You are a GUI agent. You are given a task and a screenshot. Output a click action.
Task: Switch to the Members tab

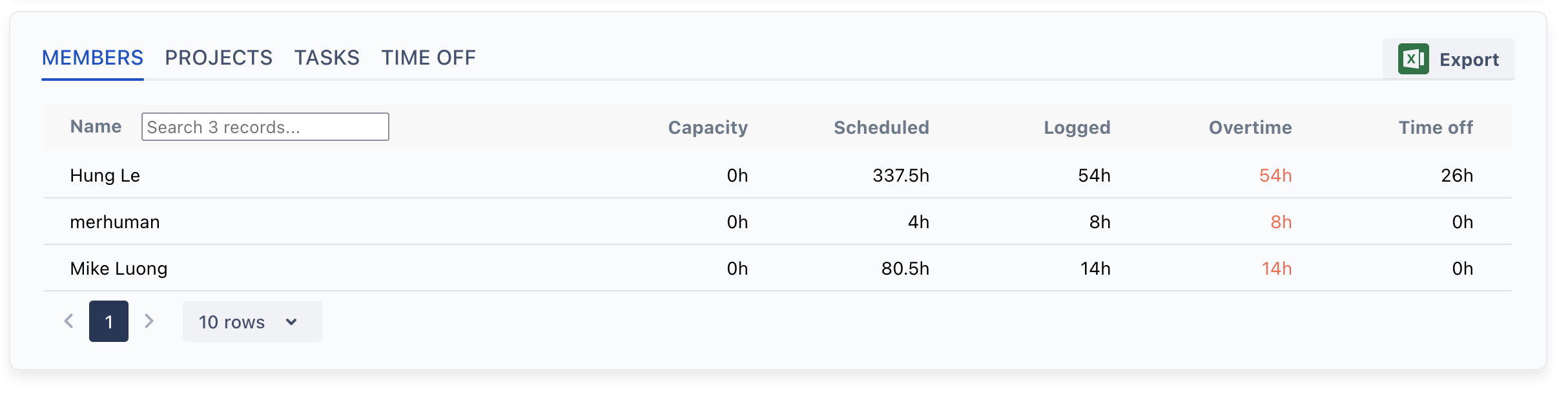coord(92,58)
